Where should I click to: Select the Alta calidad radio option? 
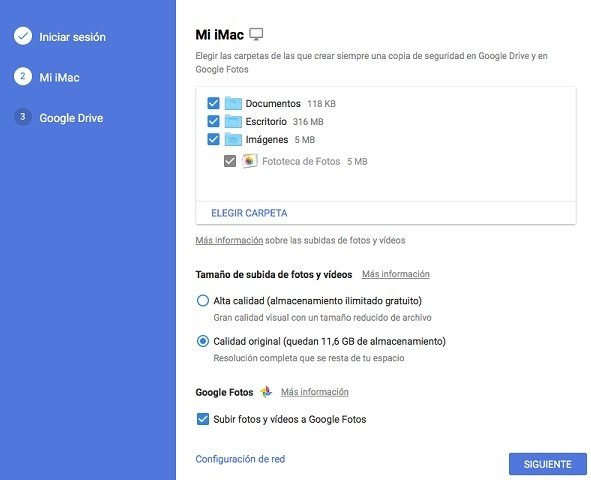(203, 301)
